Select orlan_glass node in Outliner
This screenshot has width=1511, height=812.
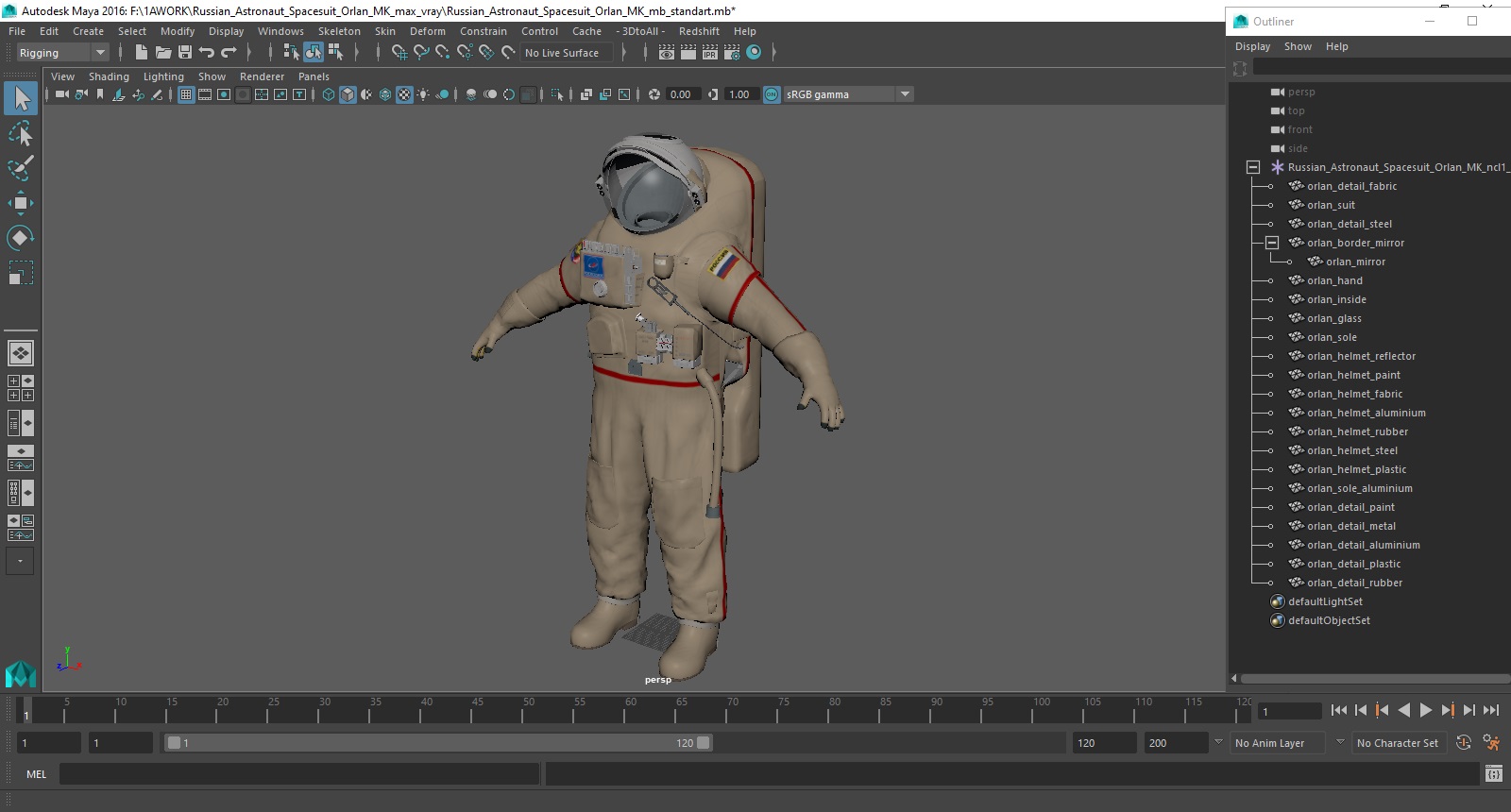(1333, 318)
